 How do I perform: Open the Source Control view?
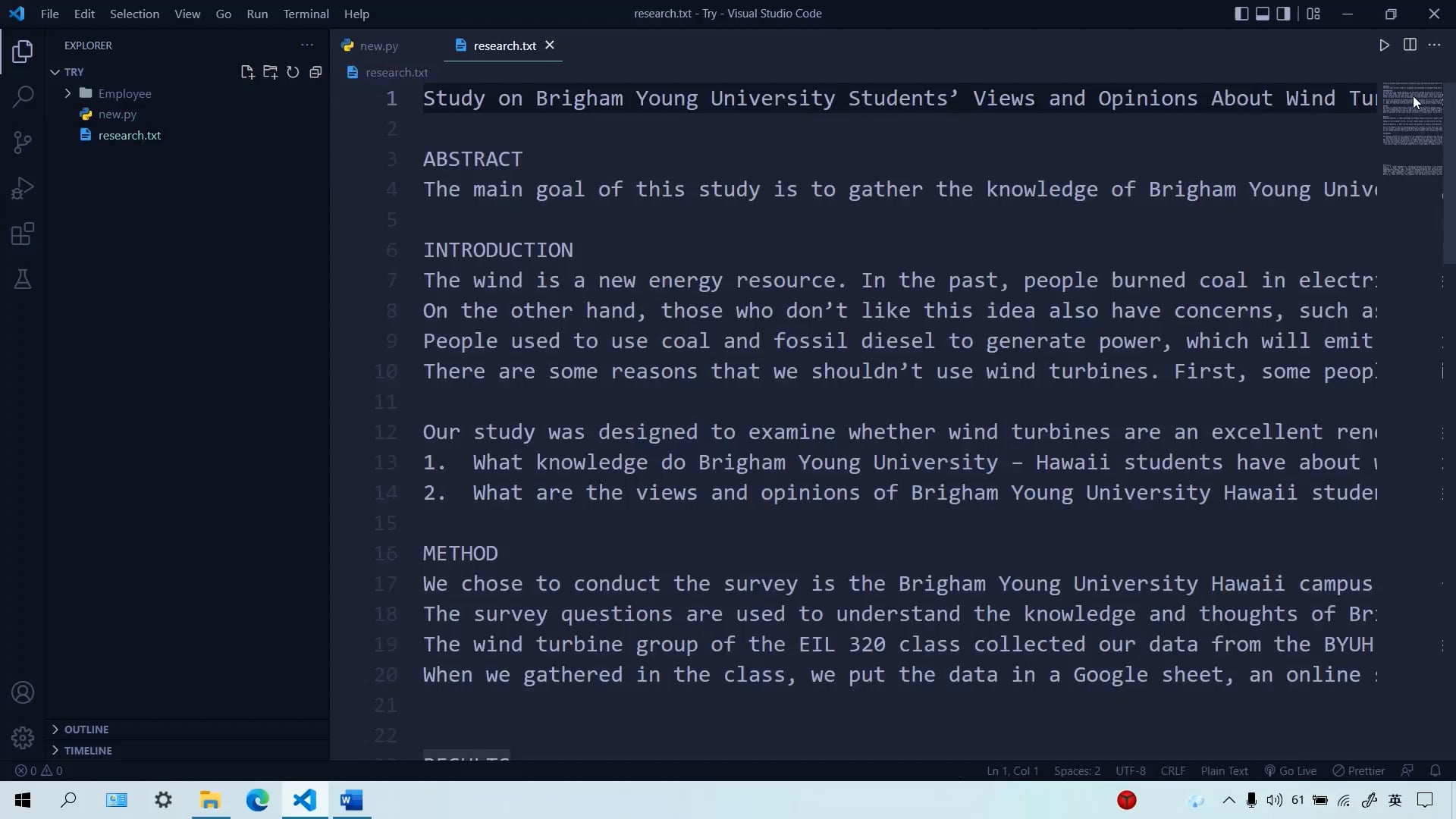(23, 143)
